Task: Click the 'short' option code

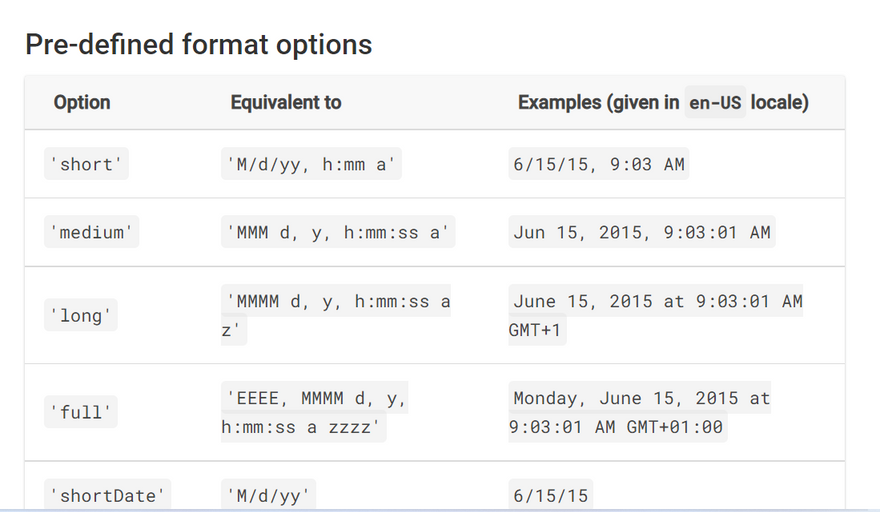Action: pyautogui.click(x=88, y=164)
